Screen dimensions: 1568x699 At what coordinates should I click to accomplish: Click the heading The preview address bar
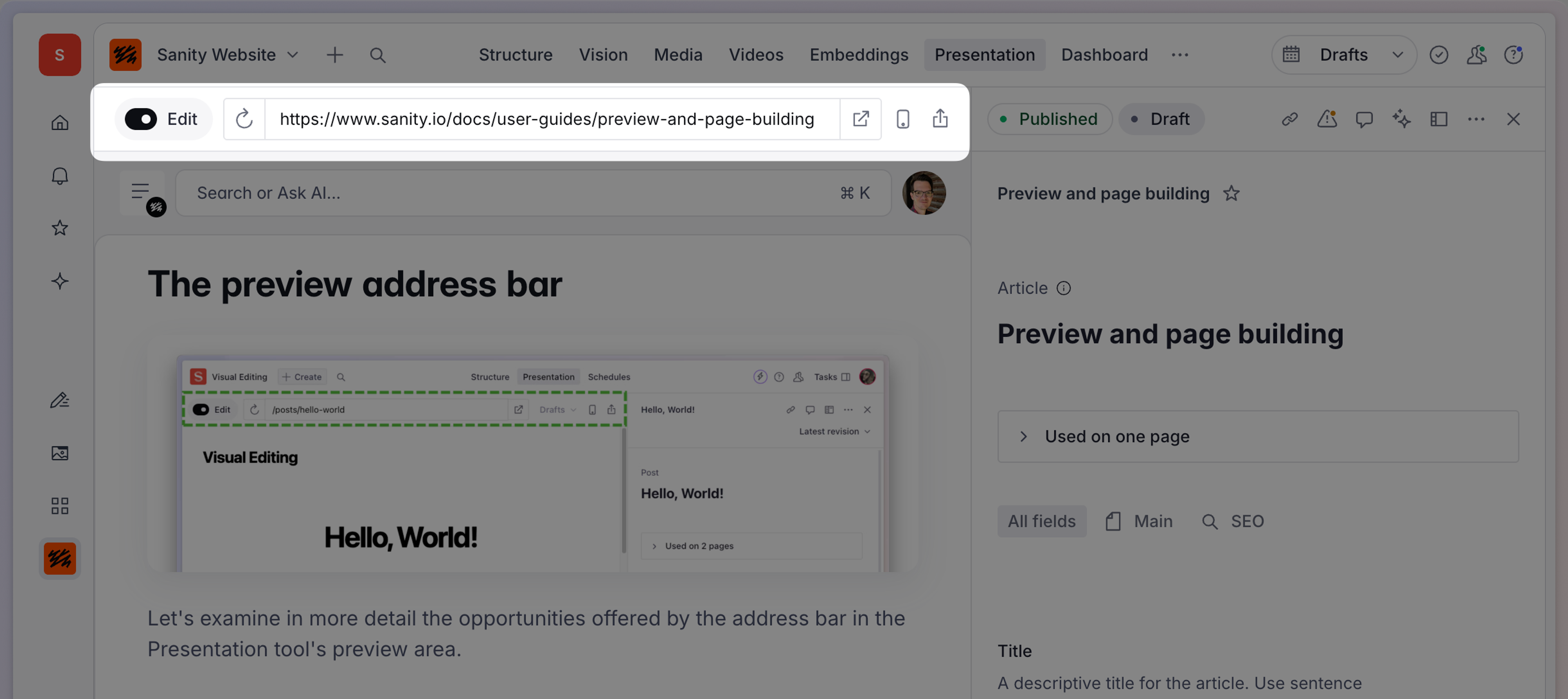pyautogui.click(x=355, y=284)
